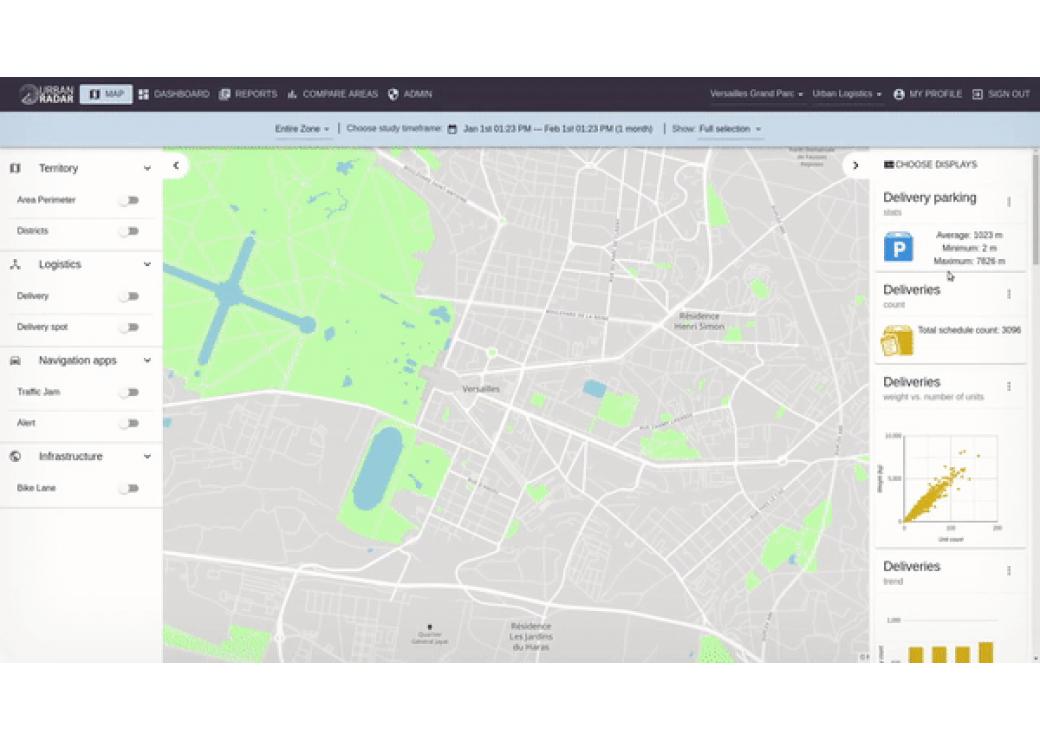Click Résidence Henri Simon map label

699,321
